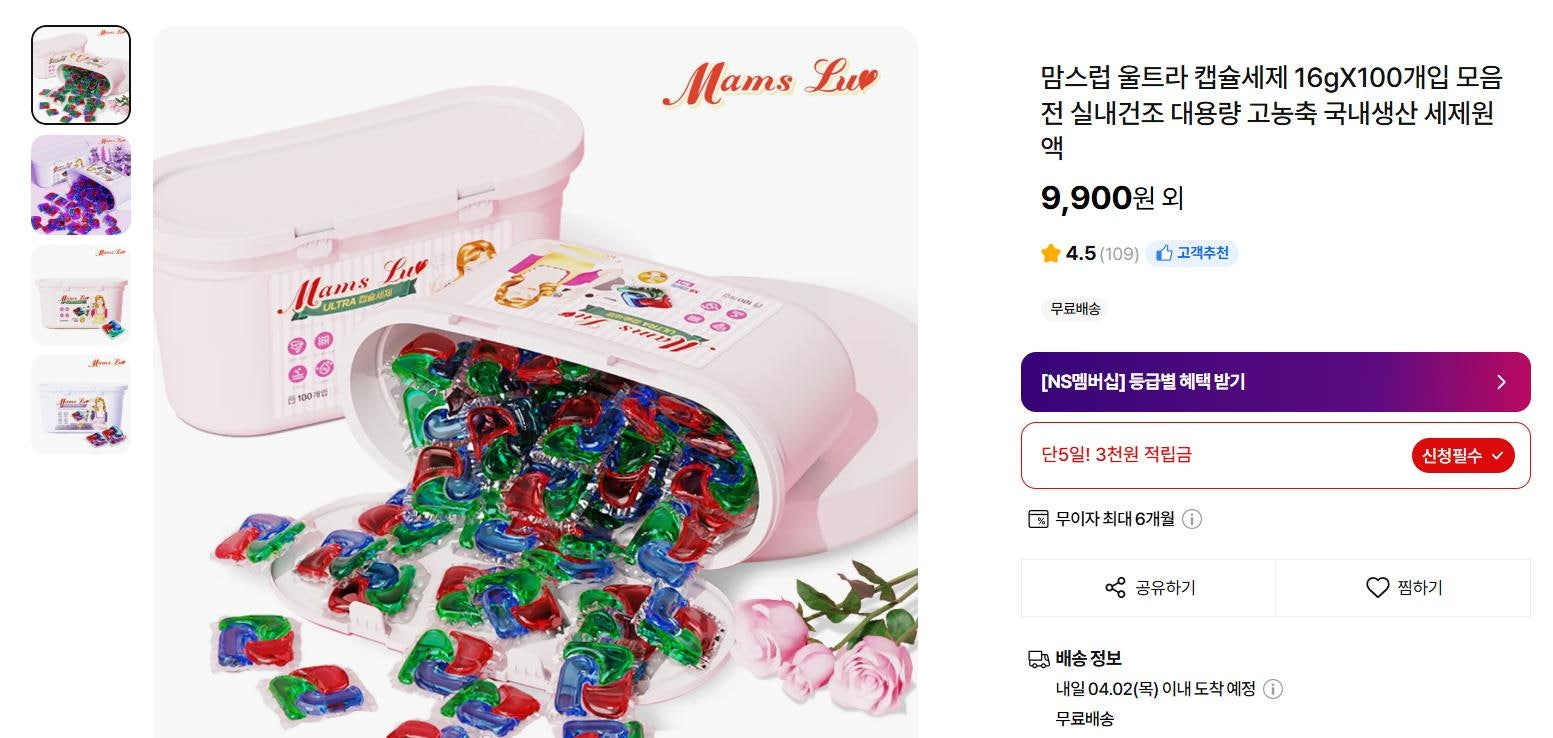The image size is (1553, 738).
Task: Click the 무료배송 tag under rating
Action: pos(1075,309)
